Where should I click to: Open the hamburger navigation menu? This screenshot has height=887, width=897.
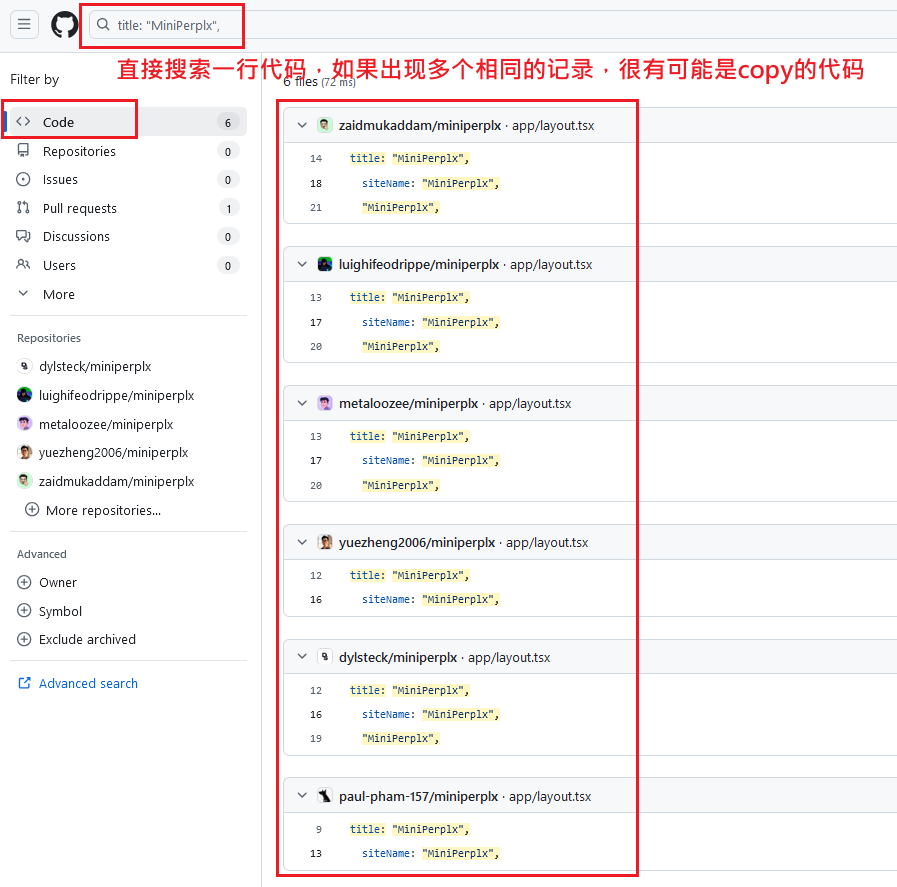pos(24,24)
